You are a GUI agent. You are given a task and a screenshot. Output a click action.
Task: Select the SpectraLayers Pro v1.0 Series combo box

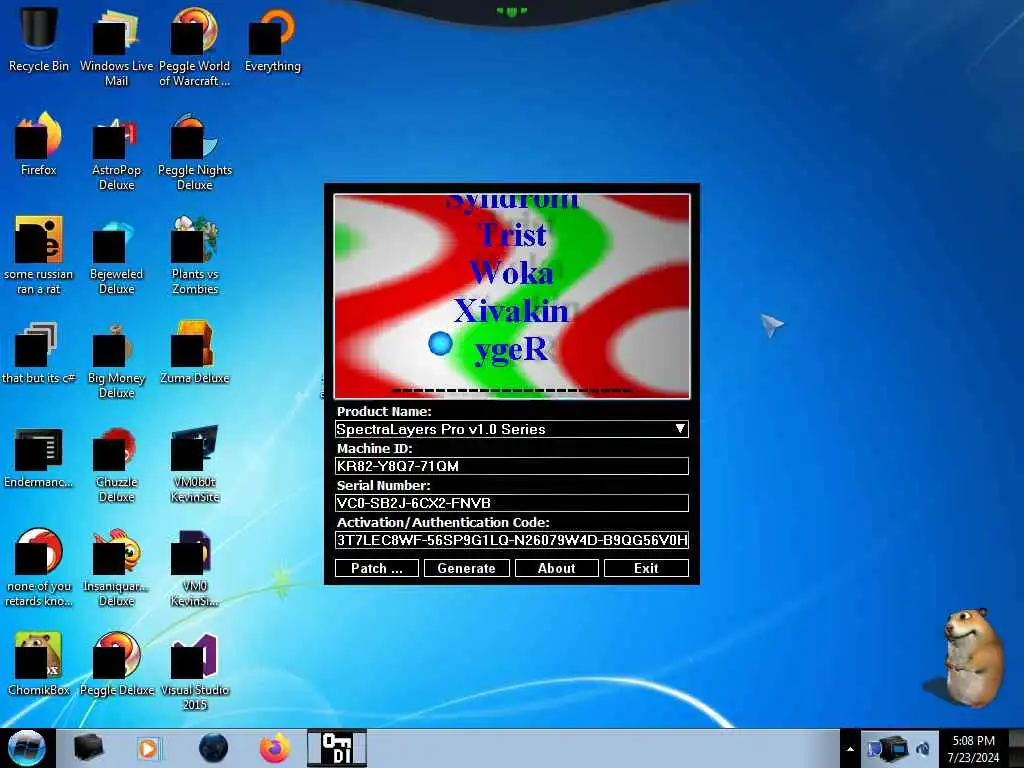pos(511,429)
